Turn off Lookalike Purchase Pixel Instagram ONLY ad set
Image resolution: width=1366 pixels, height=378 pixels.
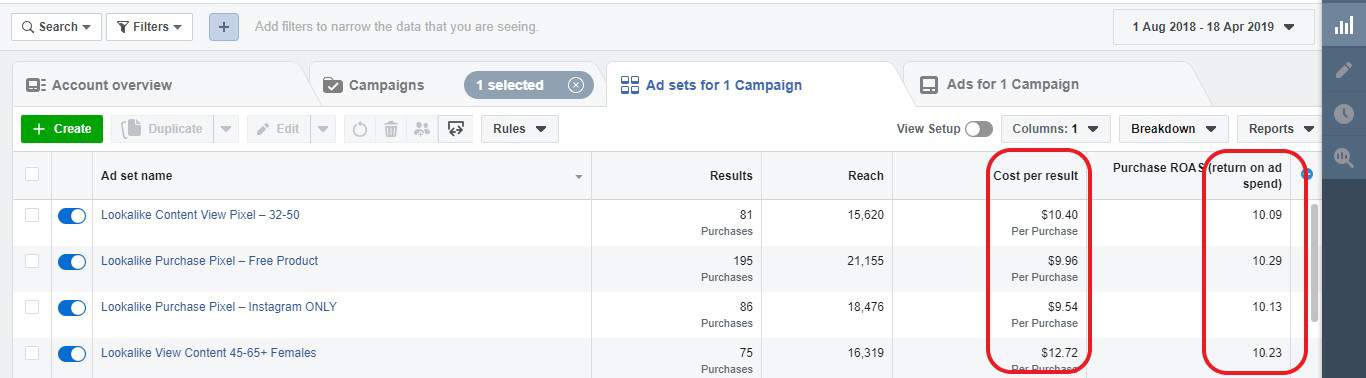pos(72,307)
